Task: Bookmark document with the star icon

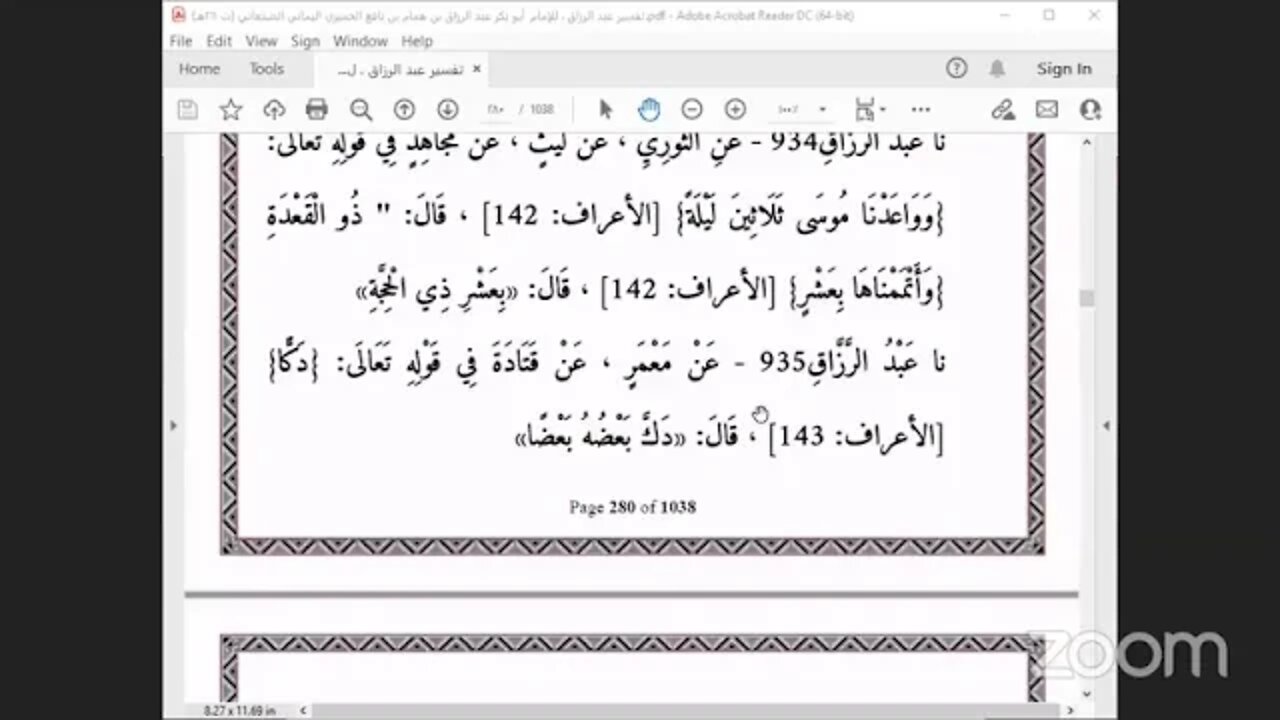Action: coord(231,110)
